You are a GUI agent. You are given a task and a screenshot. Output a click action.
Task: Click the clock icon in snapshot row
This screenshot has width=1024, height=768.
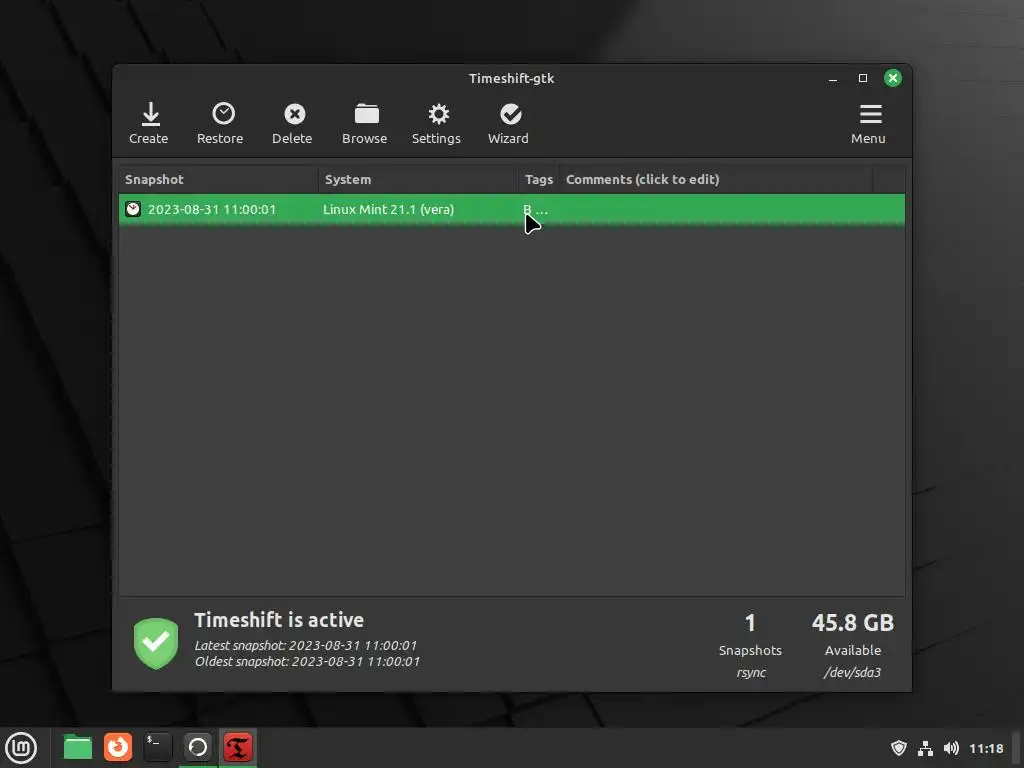[133, 209]
